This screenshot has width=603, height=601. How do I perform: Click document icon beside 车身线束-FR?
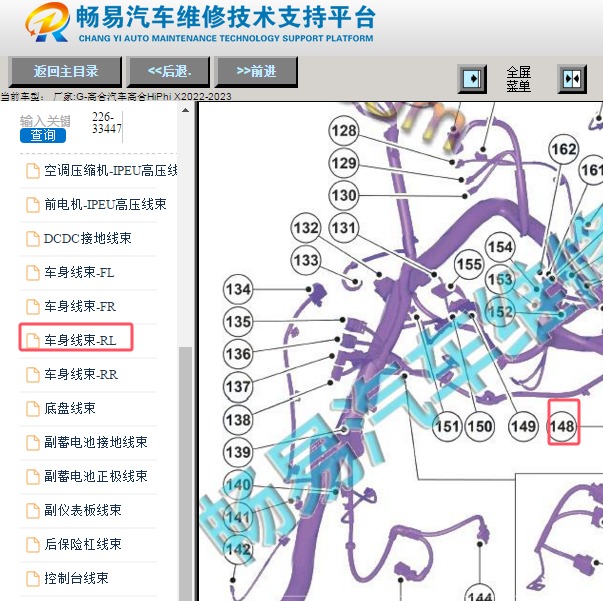point(33,306)
